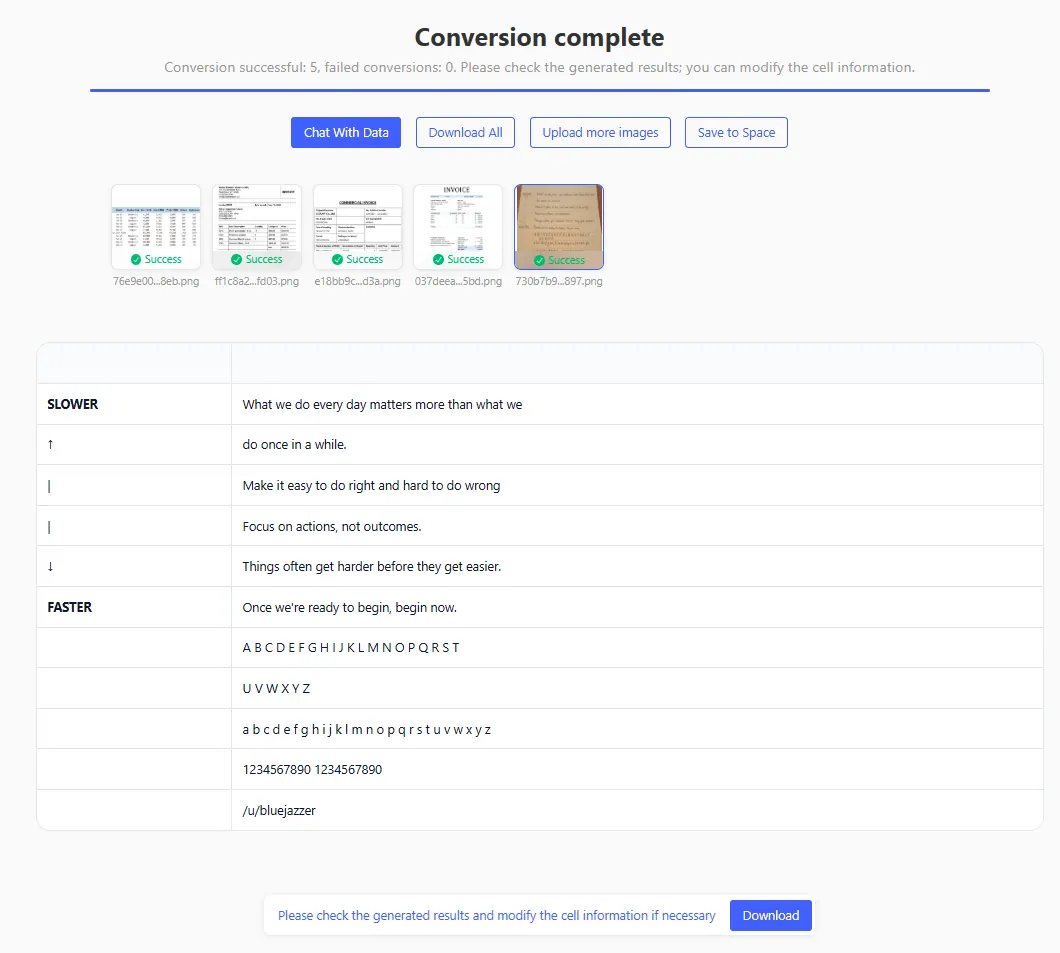Viewport: 1060px width, 953px height.
Task: Save results with Save to Space
Action: coord(736,132)
